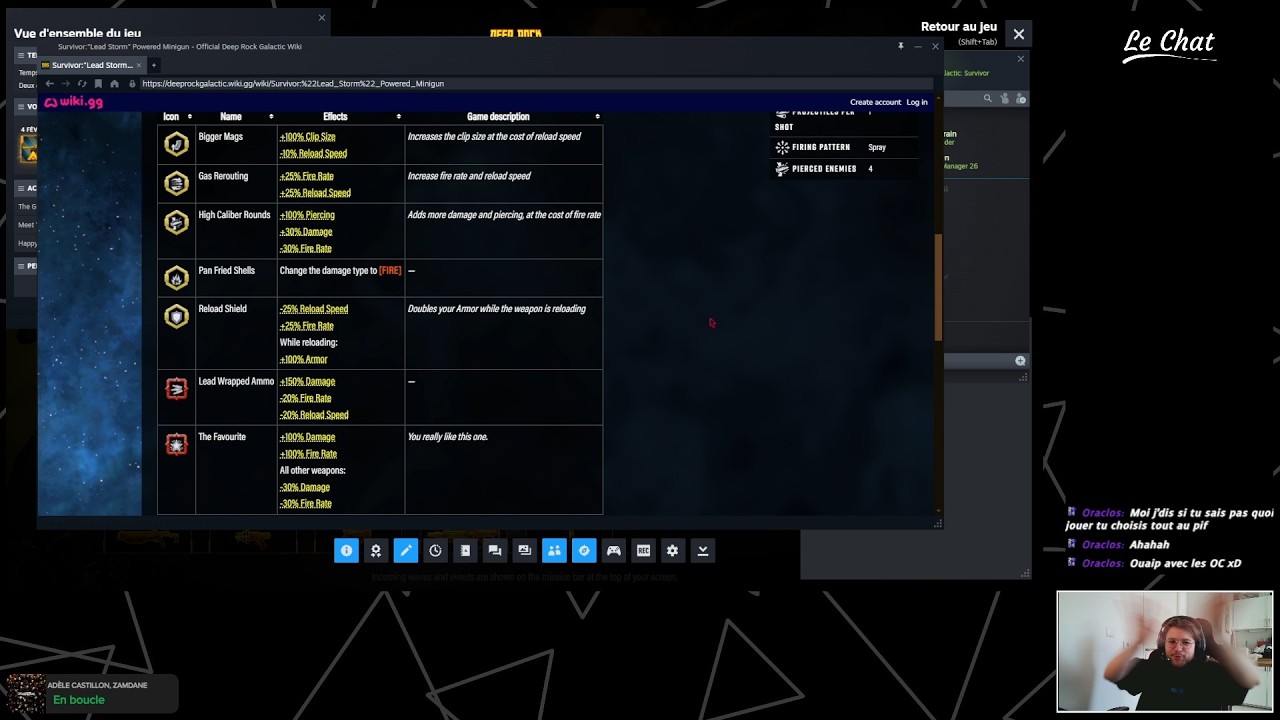The image size is (1280, 720).
Task: Open the -20% Reload Speed effect link
Action: (x=314, y=415)
